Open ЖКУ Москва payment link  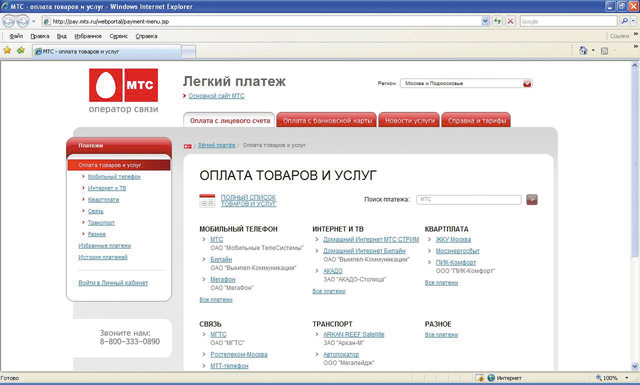coord(453,239)
